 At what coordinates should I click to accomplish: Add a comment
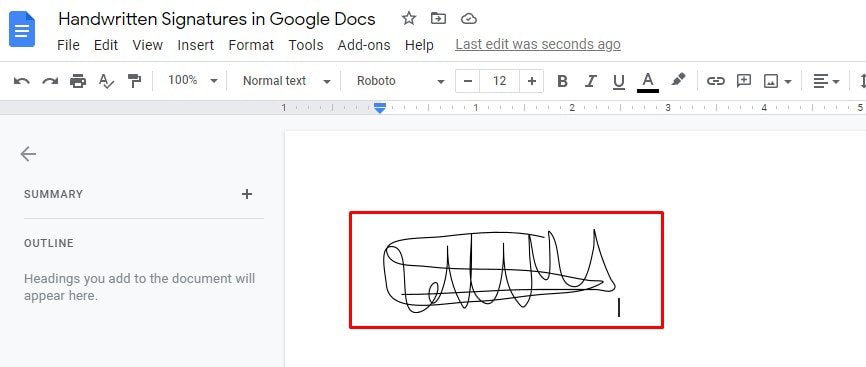(744, 81)
